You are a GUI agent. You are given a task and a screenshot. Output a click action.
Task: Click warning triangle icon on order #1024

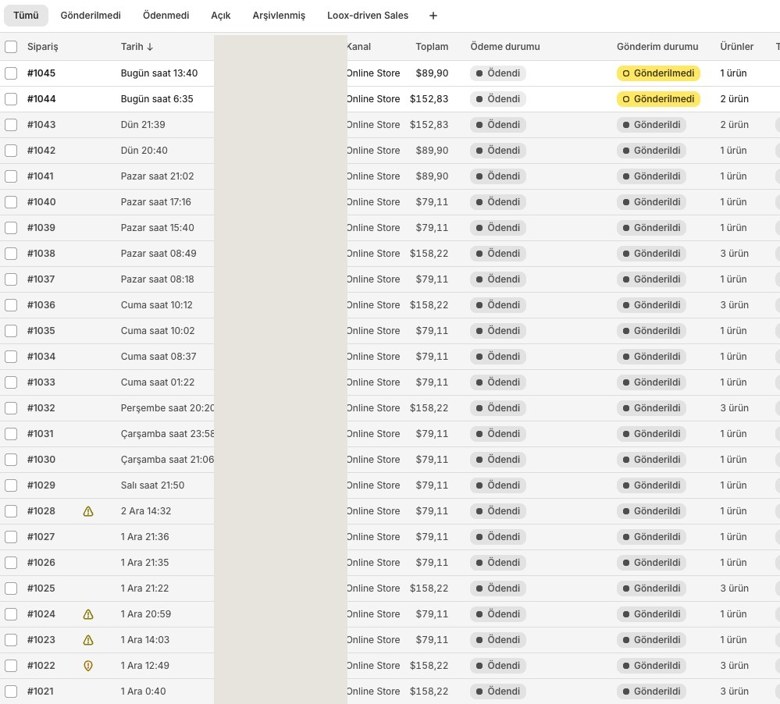[88, 614]
